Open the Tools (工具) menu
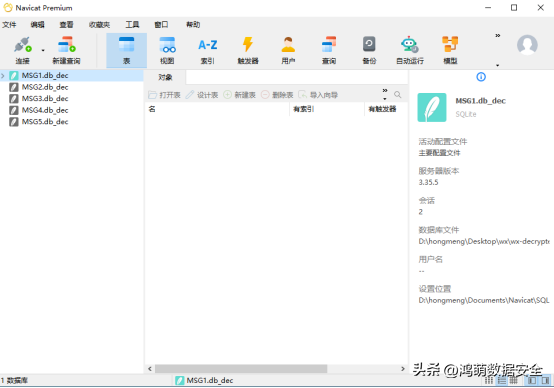554x388 pixels. tap(132, 25)
